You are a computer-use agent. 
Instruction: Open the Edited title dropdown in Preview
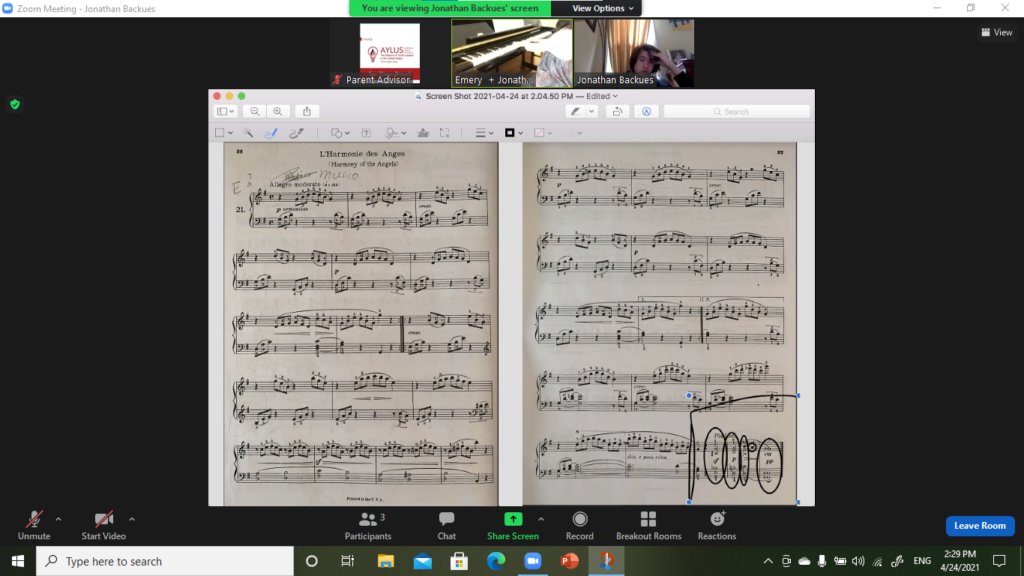pos(601,96)
